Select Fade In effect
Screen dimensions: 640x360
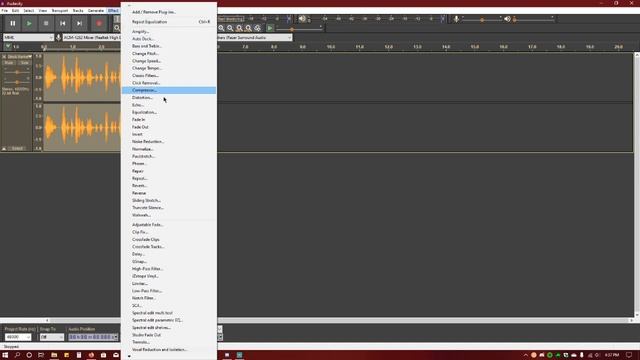tap(169, 120)
